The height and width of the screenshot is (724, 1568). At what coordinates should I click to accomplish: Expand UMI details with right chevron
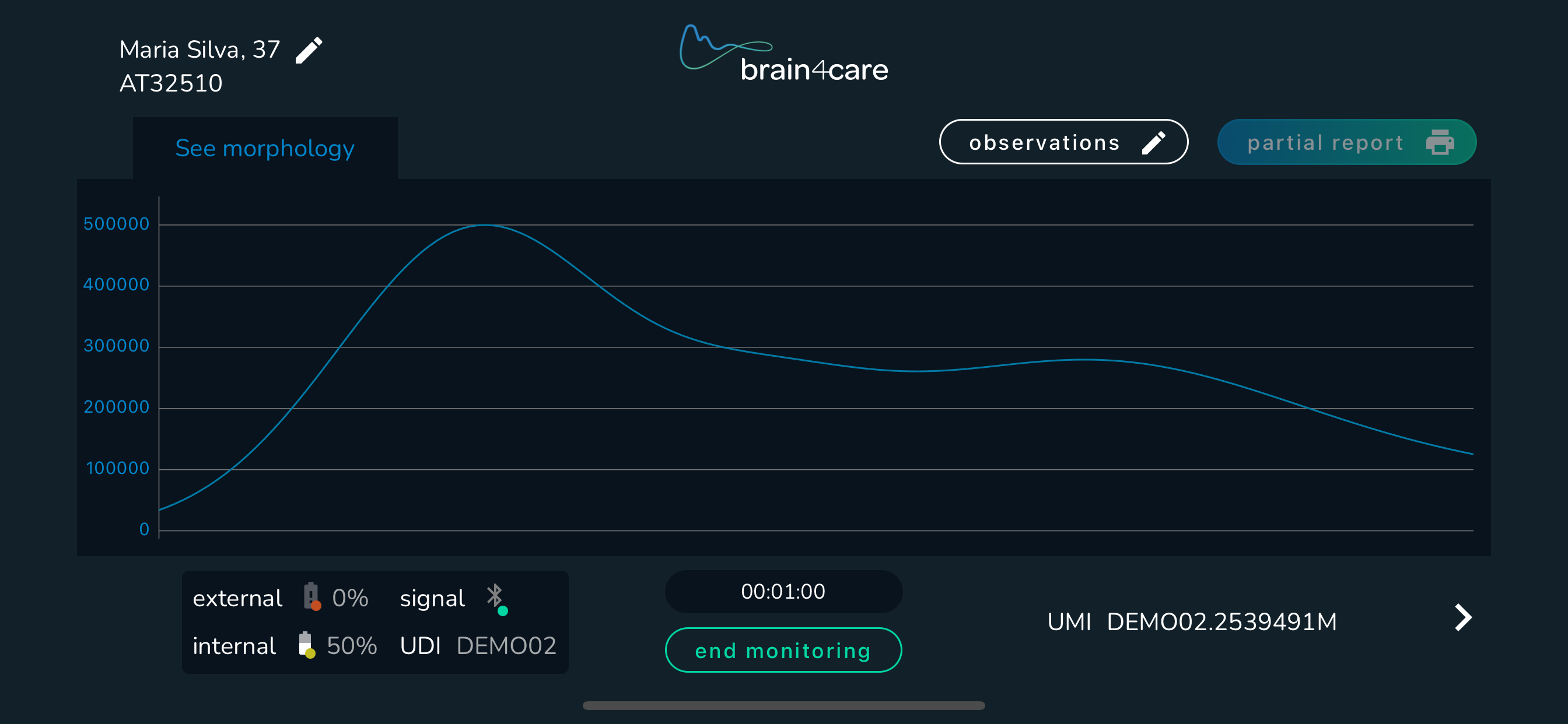click(1462, 617)
